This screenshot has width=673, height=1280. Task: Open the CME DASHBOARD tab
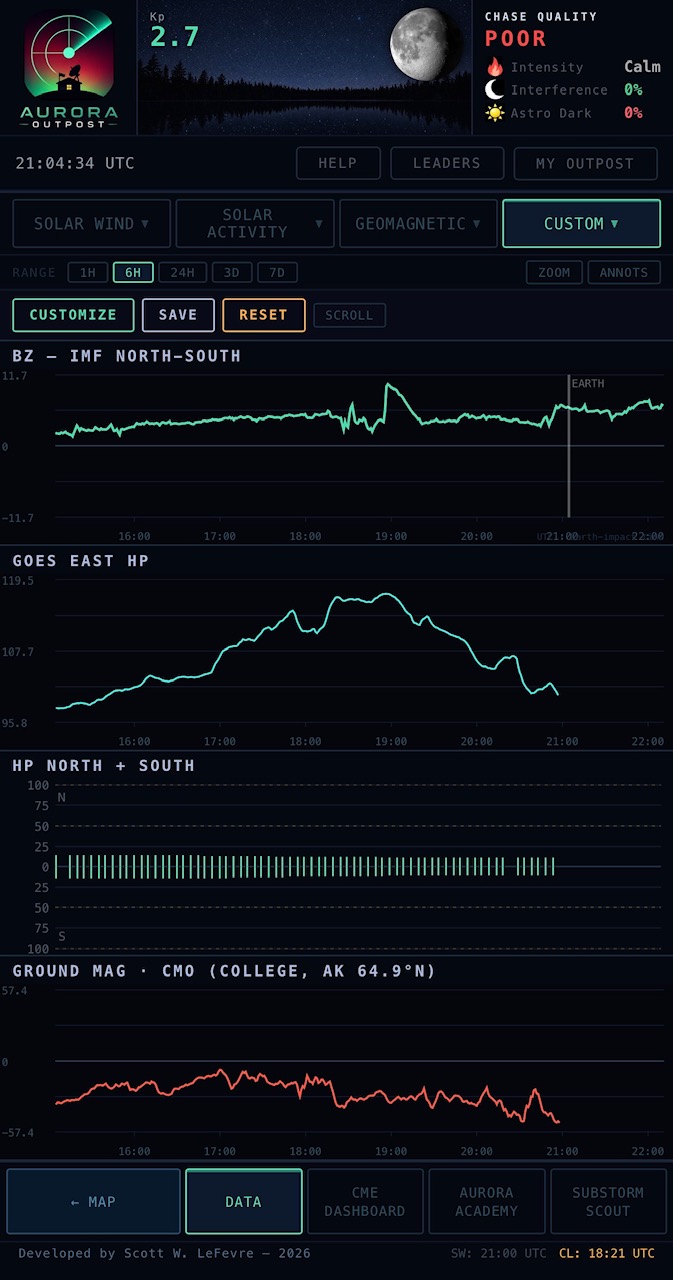point(365,1201)
